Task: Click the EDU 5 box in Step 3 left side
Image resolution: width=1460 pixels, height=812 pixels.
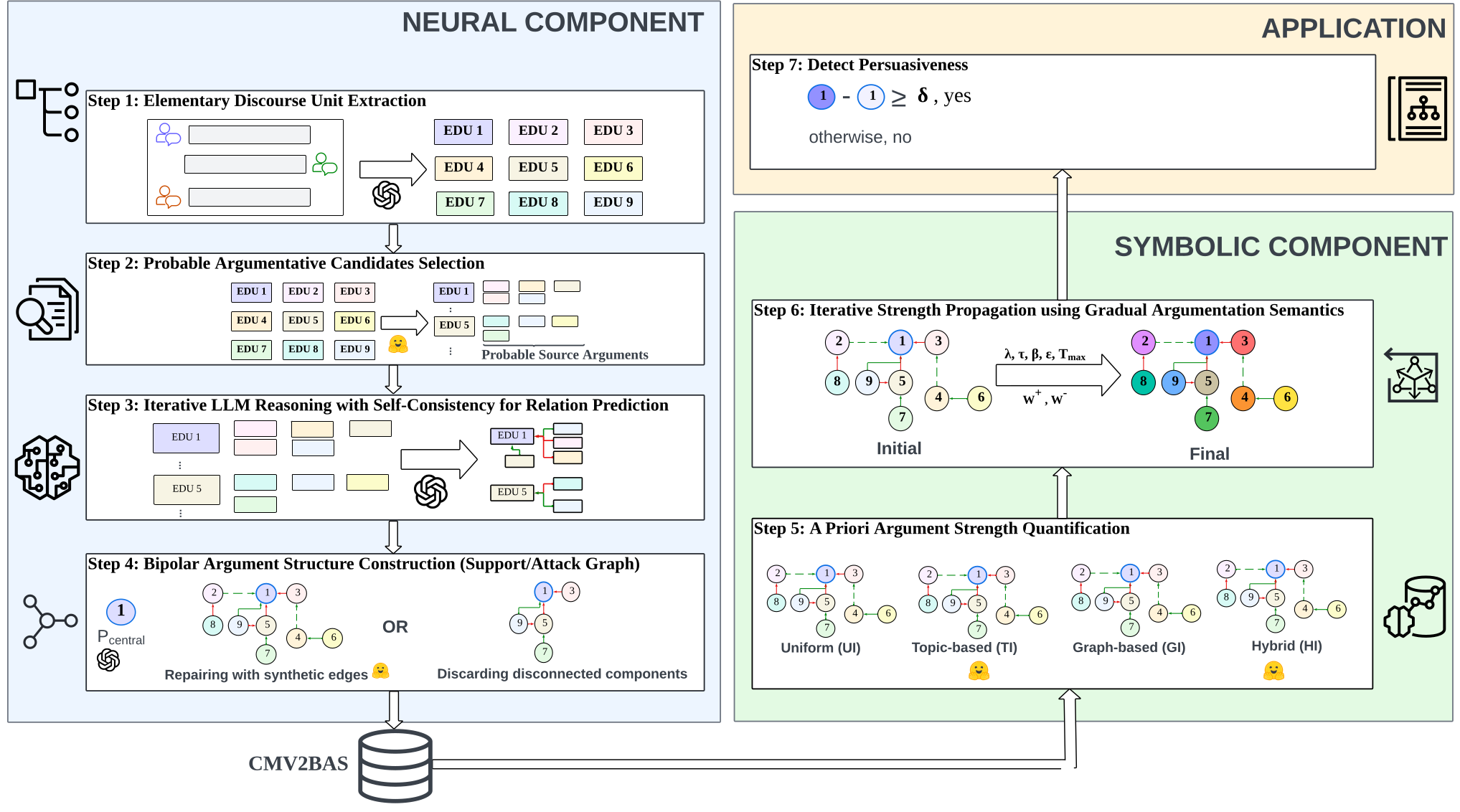Action: pyautogui.click(x=187, y=489)
